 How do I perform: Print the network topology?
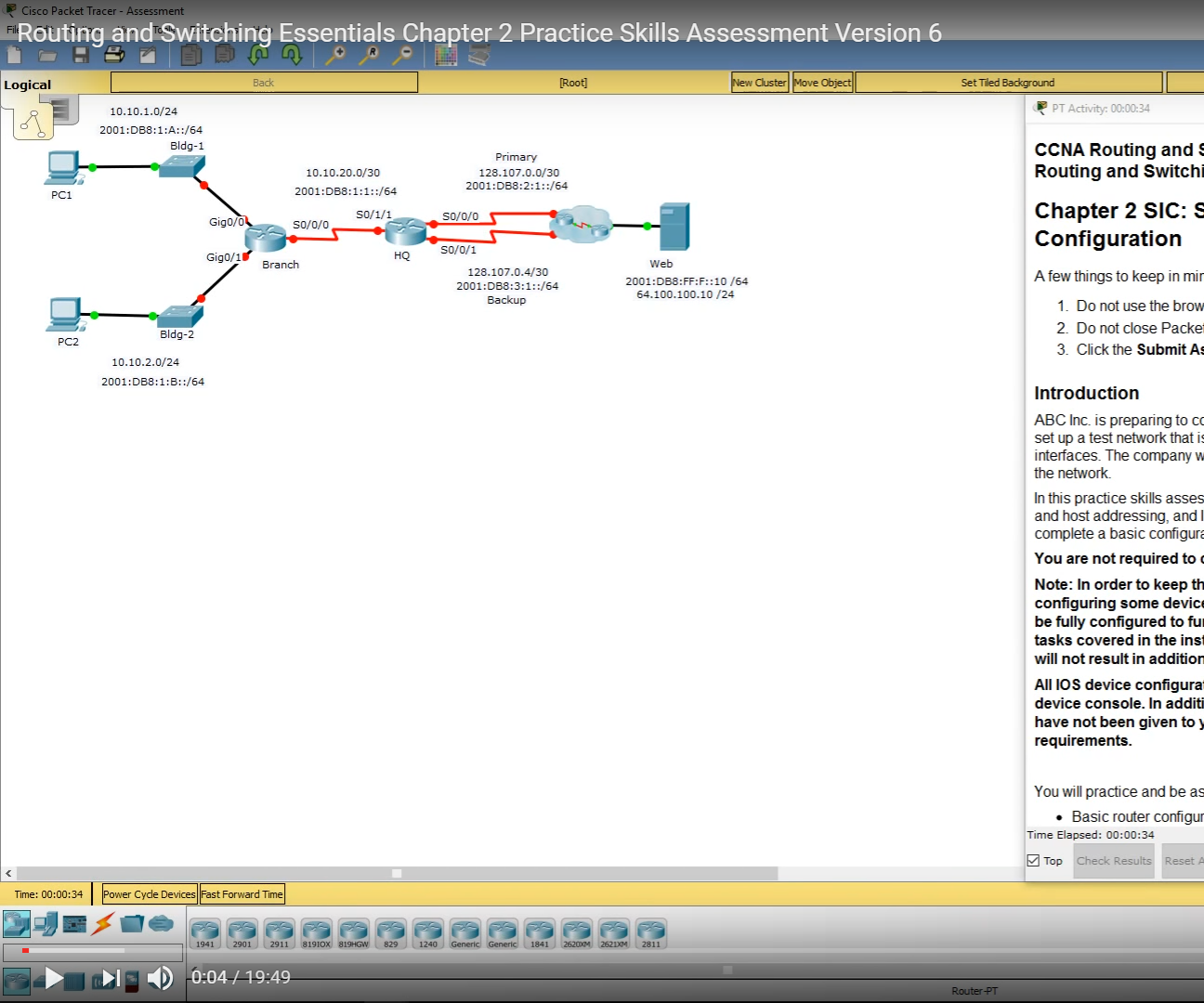coord(113,54)
